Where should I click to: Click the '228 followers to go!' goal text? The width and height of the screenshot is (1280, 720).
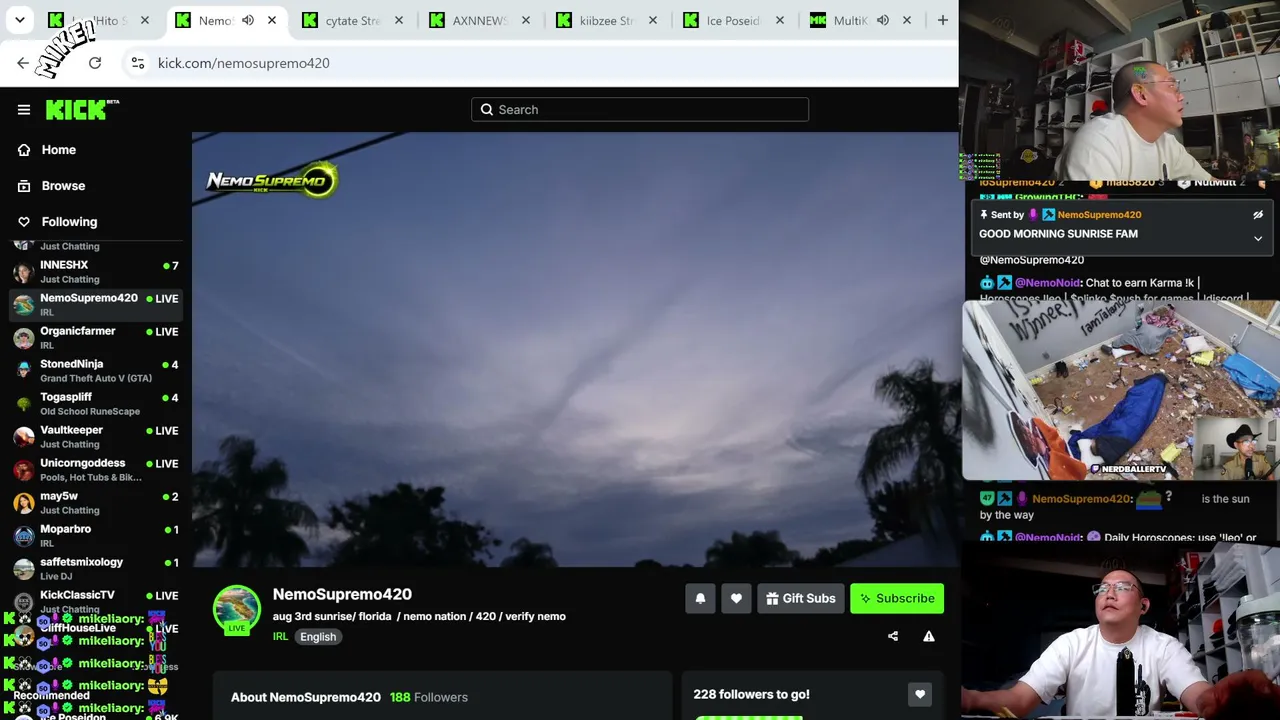(751, 694)
